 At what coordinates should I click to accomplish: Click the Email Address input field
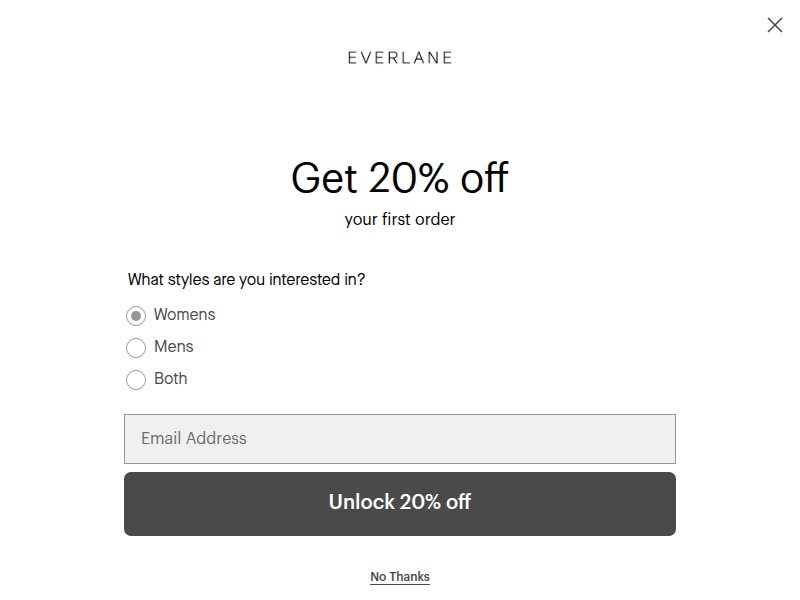[400, 438]
